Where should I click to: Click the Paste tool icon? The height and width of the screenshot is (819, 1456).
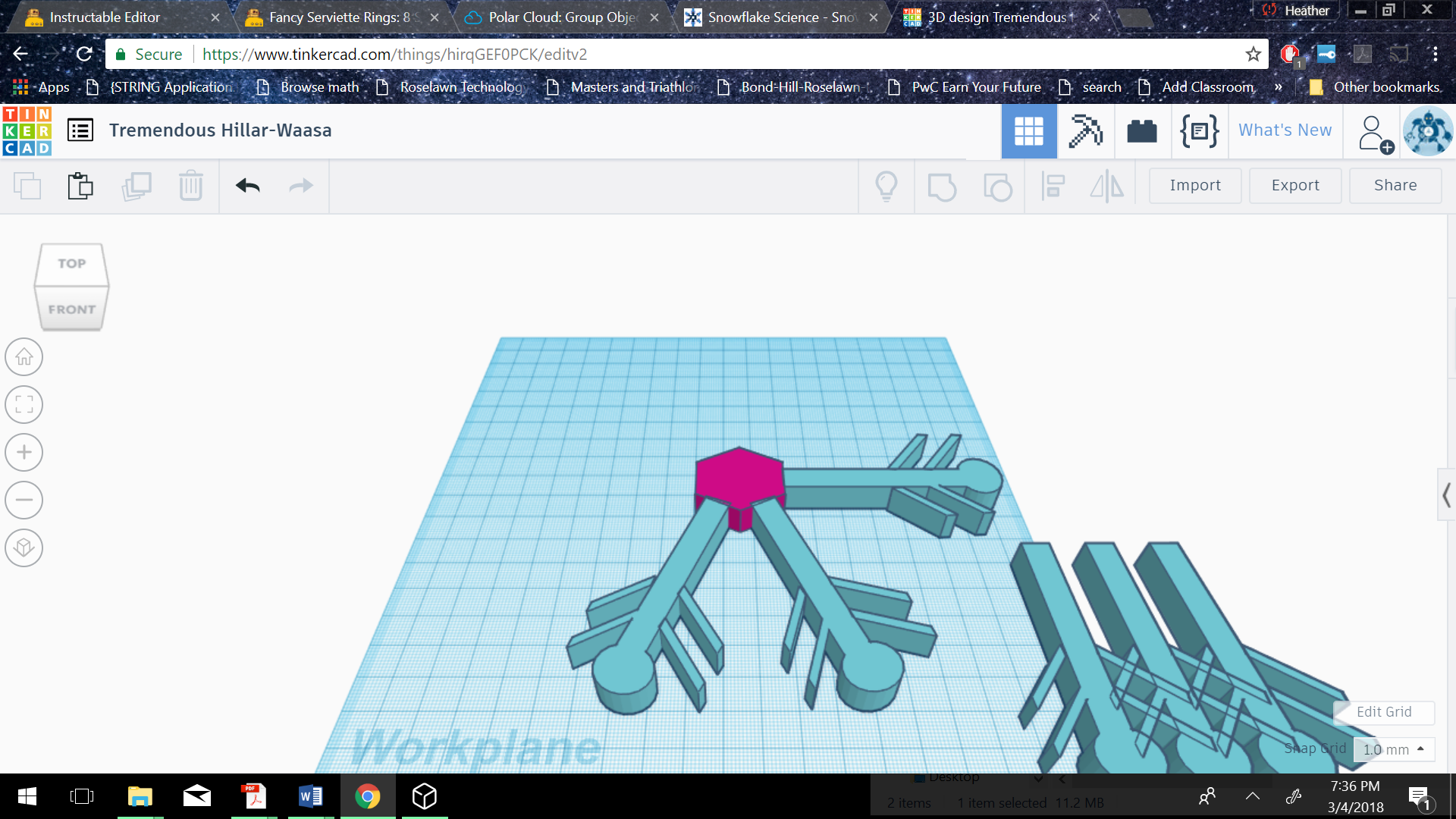pos(80,186)
